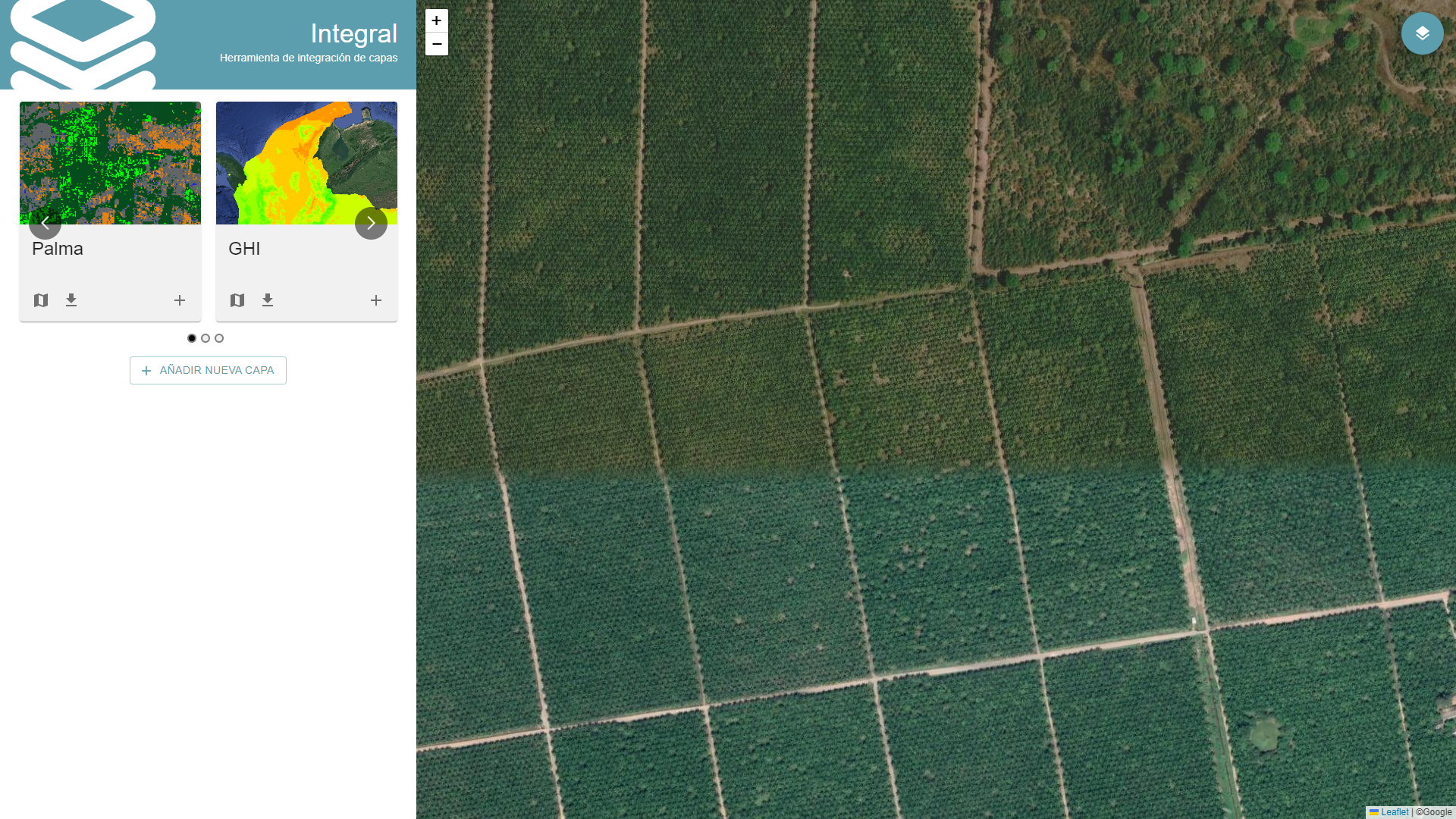Screen dimensions: 1456x819
Task: Add the GHI layer with plus icon
Action: [376, 300]
